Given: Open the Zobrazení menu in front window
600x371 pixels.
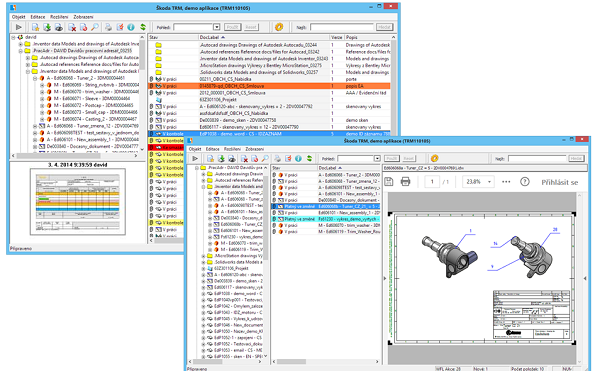Looking at the screenshot, I should tap(254, 149).
